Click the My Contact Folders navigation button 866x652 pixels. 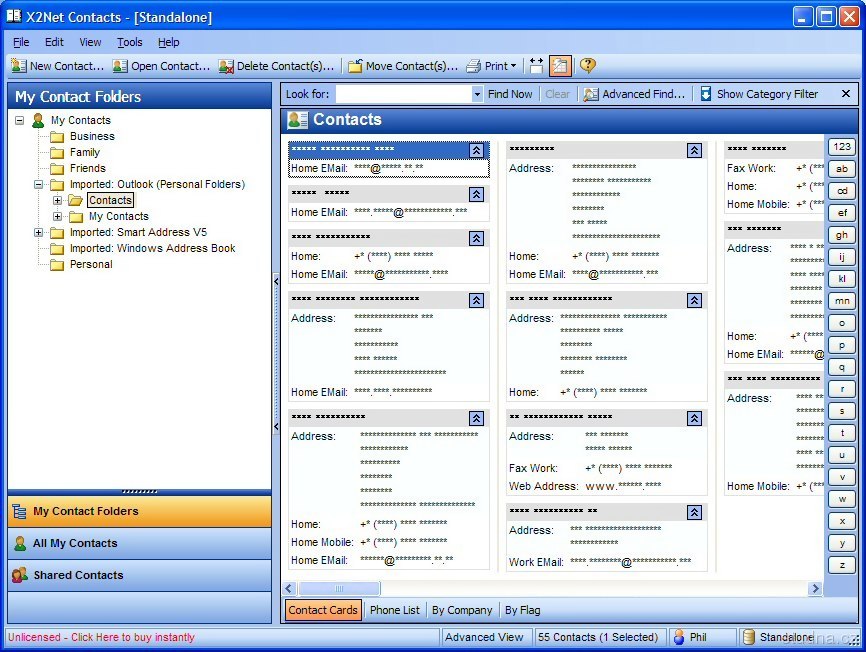click(x=139, y=511)
